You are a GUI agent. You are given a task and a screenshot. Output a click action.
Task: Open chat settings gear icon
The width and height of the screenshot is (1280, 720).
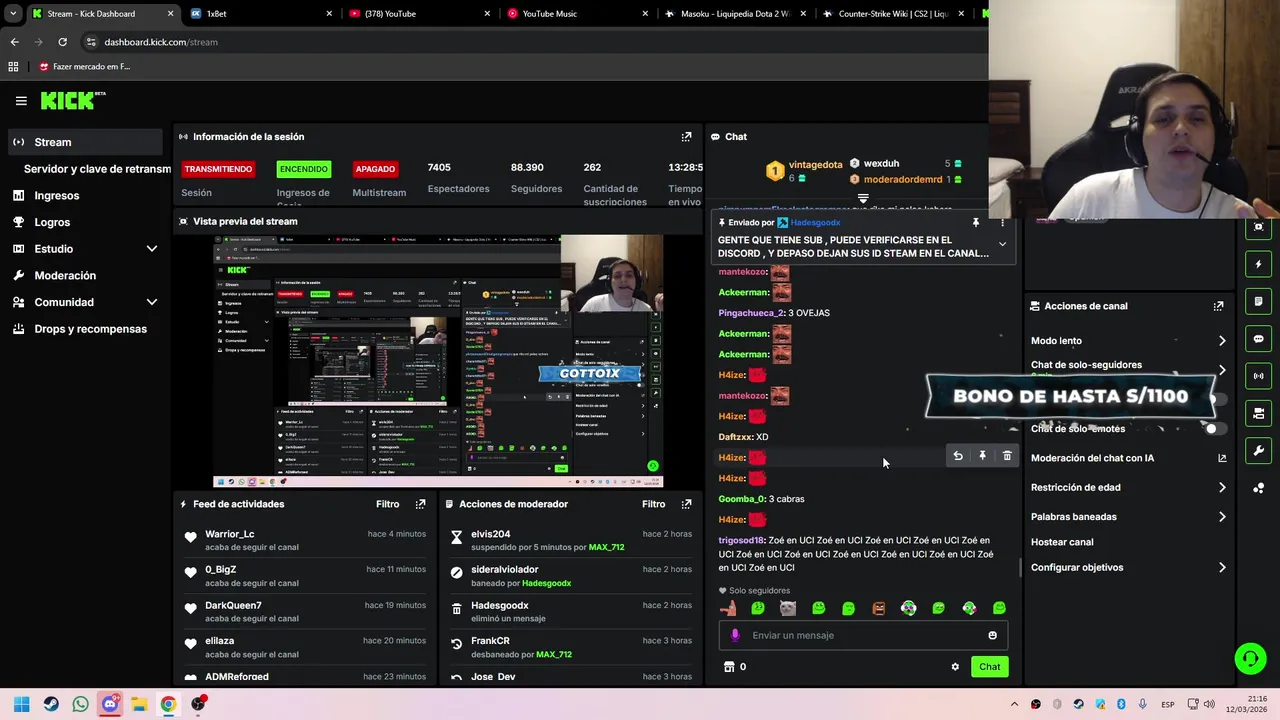click(955, 667)
